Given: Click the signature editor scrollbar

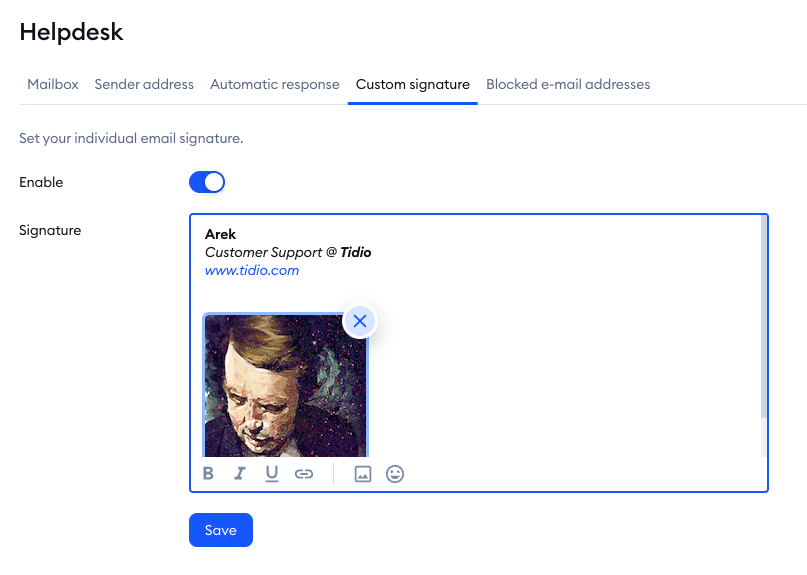Looking at the screenshot, I should coord(764,317).
